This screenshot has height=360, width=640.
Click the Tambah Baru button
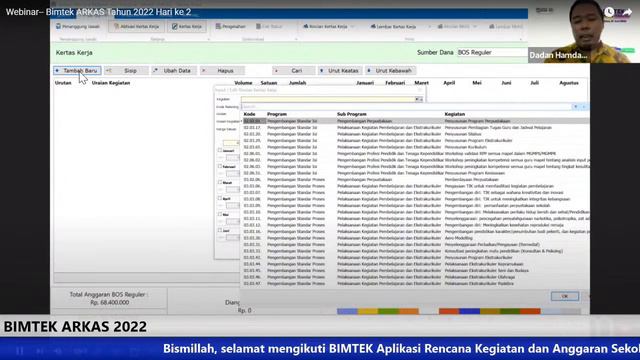pyautogui.click(x=77, y=71)
